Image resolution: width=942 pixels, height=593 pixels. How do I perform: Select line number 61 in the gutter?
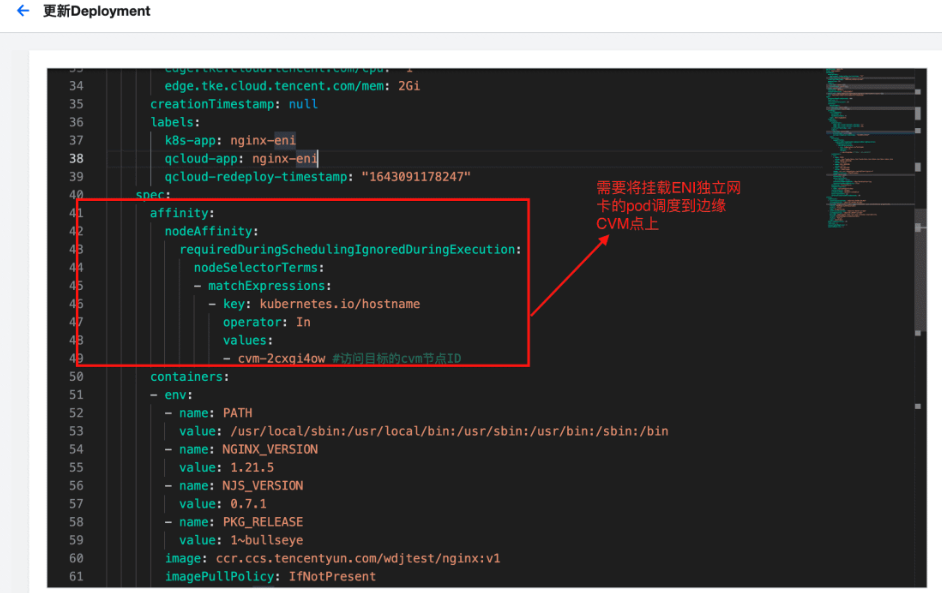pyautogui.click(x=76, y=576)
